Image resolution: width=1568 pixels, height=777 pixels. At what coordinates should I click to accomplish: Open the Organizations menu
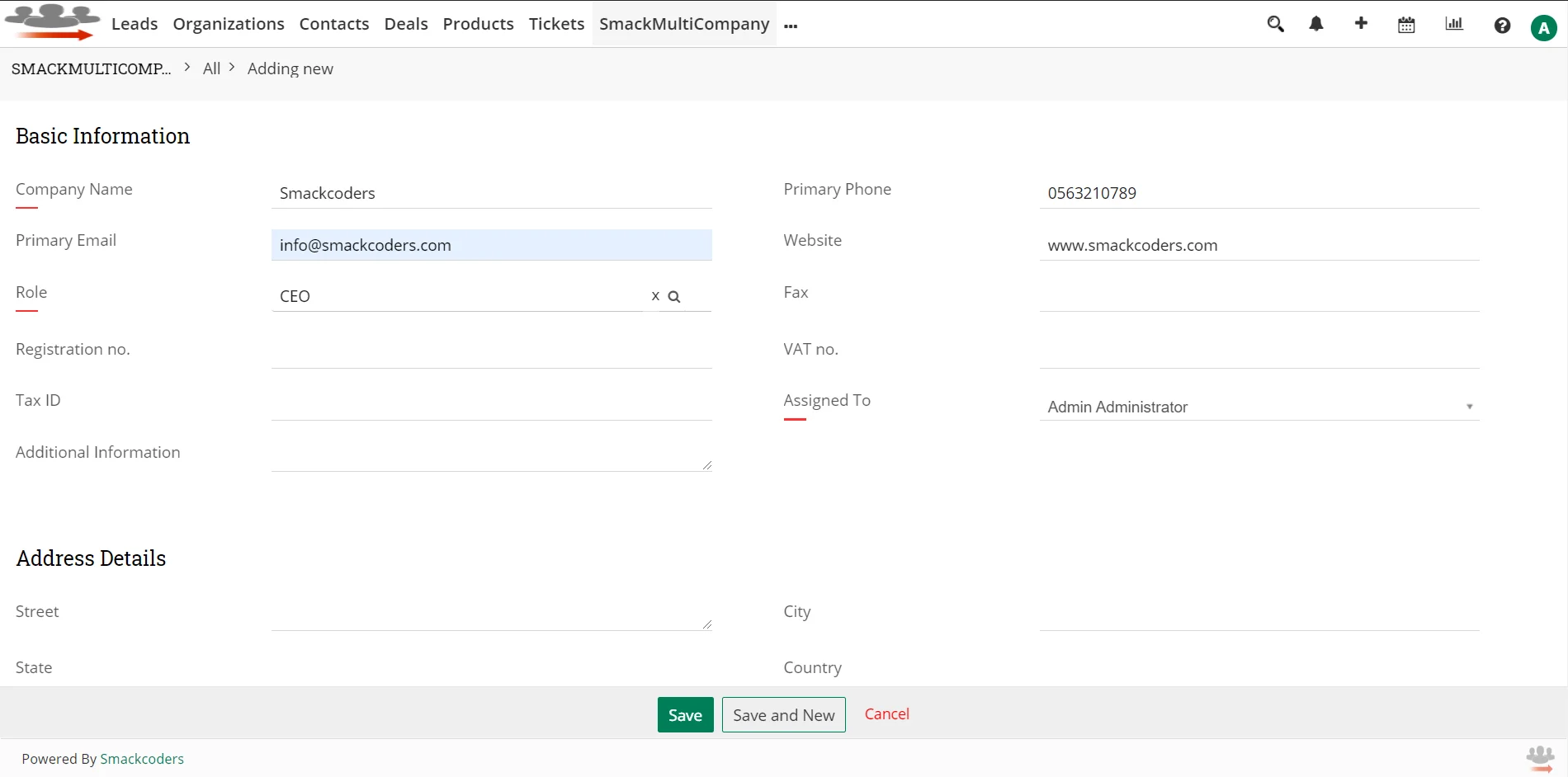(229, 24)
